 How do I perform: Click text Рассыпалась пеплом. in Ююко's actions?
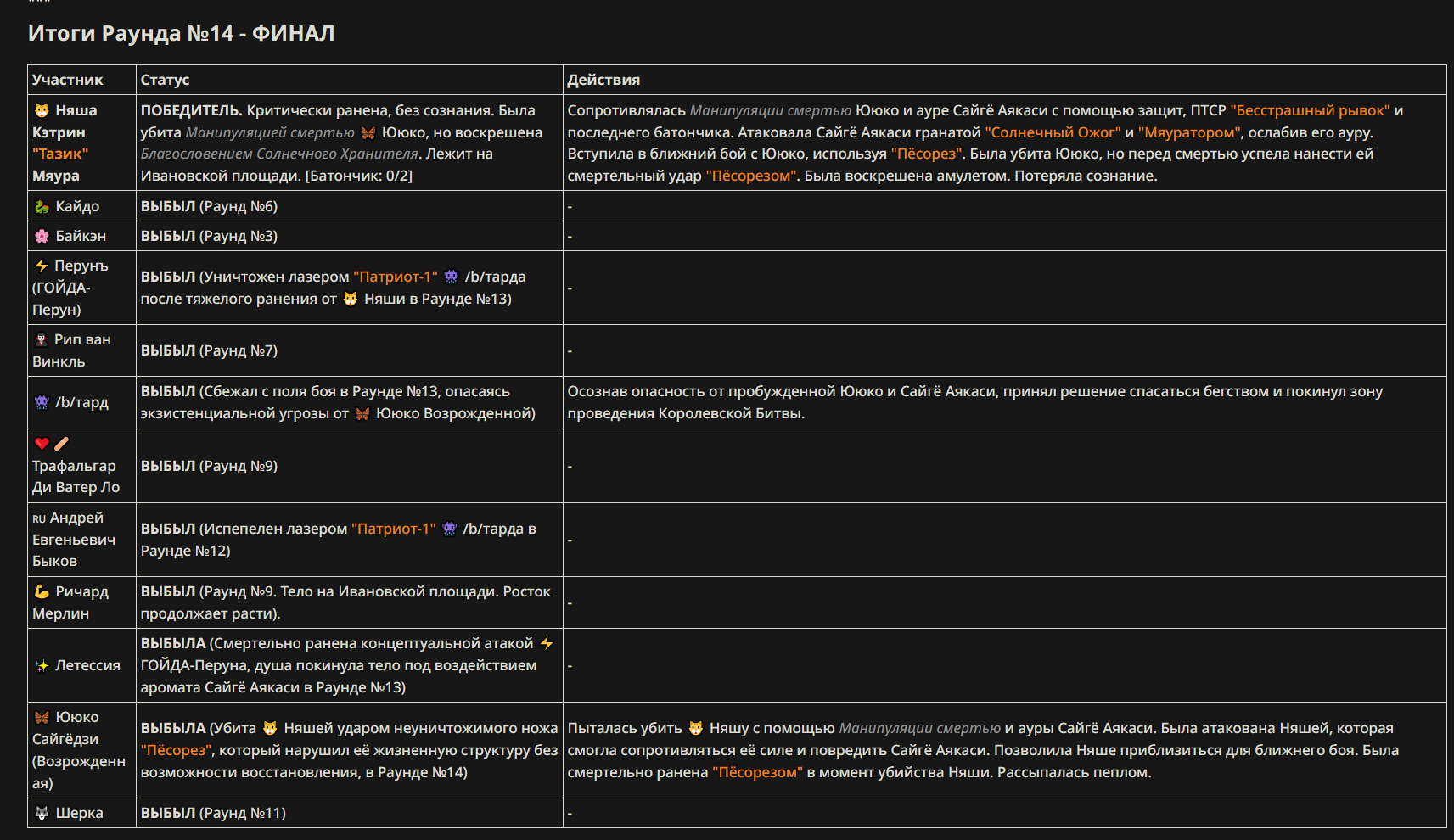(1074, 772)
